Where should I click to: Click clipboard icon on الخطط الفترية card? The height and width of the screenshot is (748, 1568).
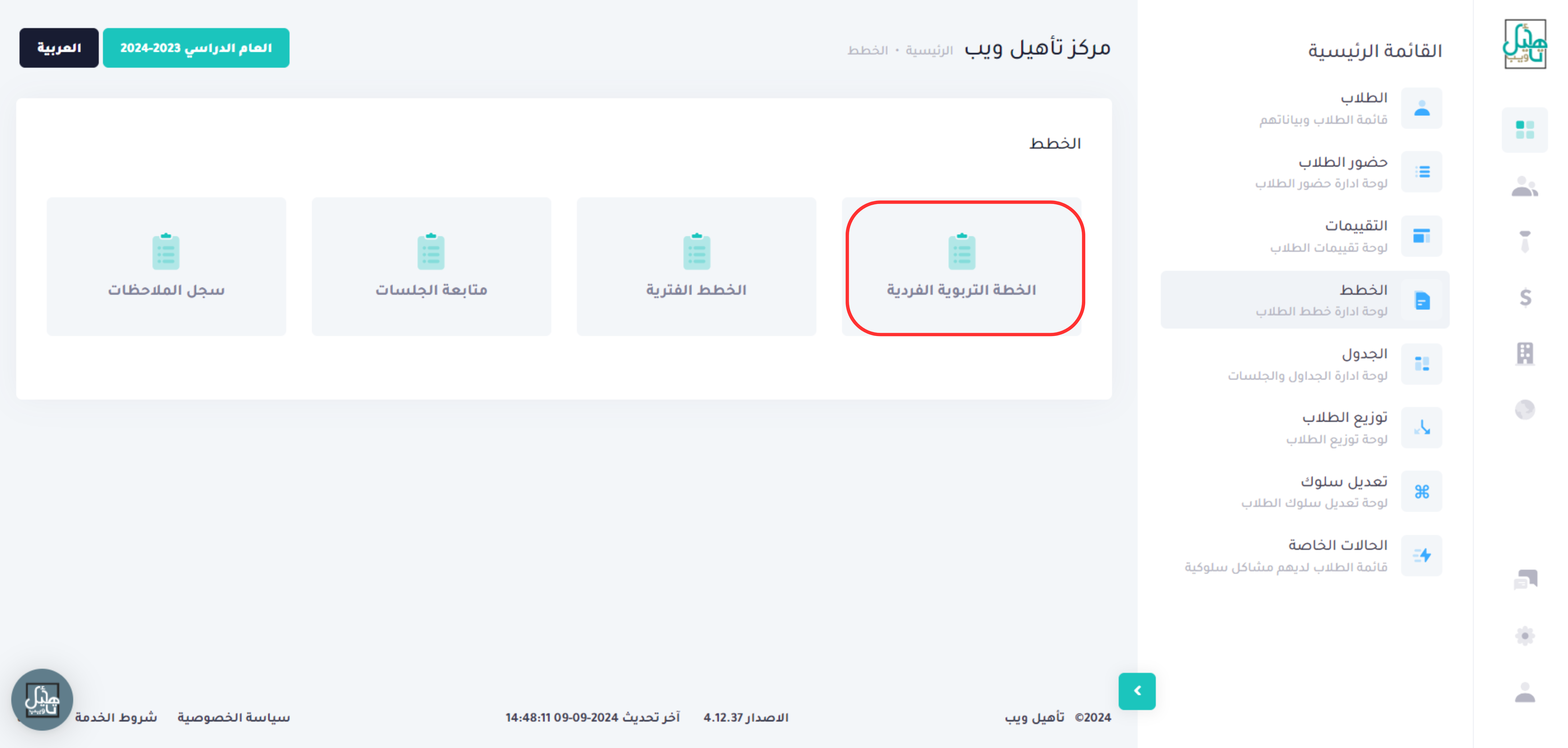[696, 251]
